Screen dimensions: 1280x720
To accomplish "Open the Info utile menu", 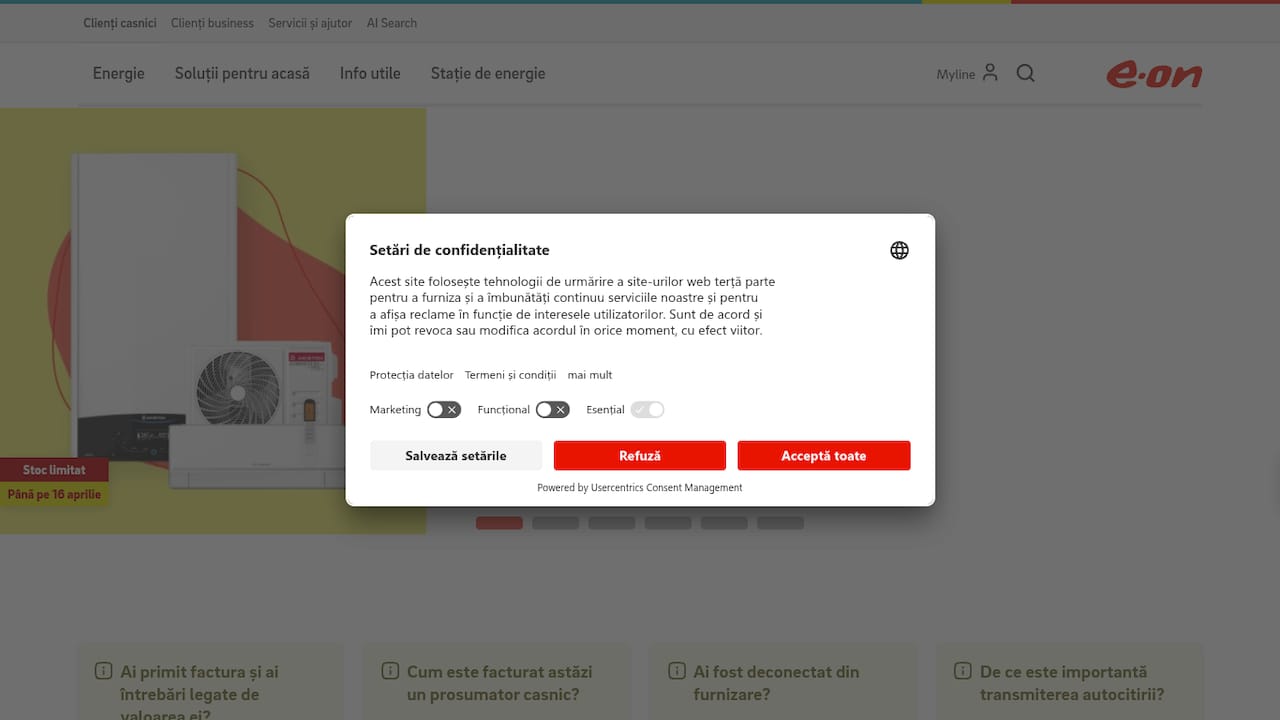I will [370, 73].
